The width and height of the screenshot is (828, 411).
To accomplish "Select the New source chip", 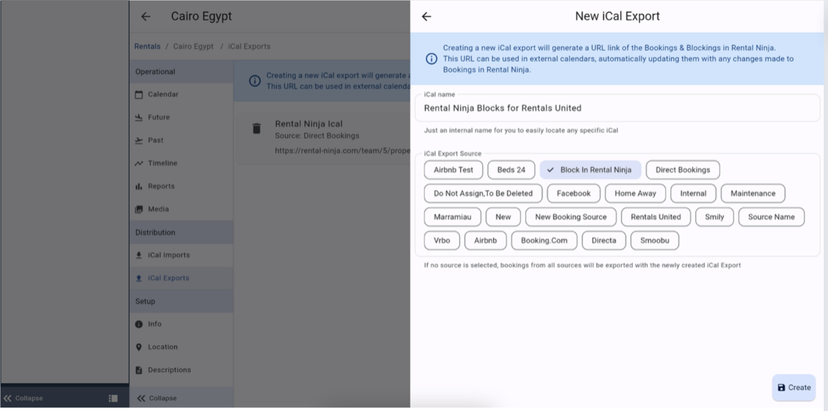I will click(x=503, y=217).
